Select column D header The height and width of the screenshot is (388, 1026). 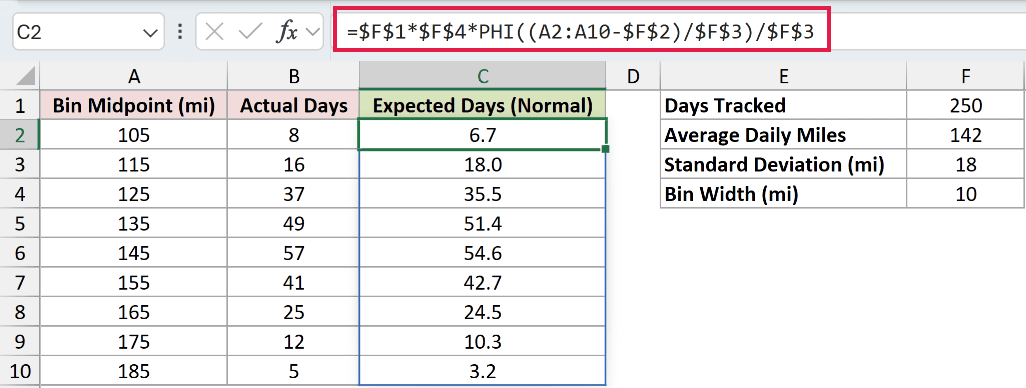(x=633, y=77)
